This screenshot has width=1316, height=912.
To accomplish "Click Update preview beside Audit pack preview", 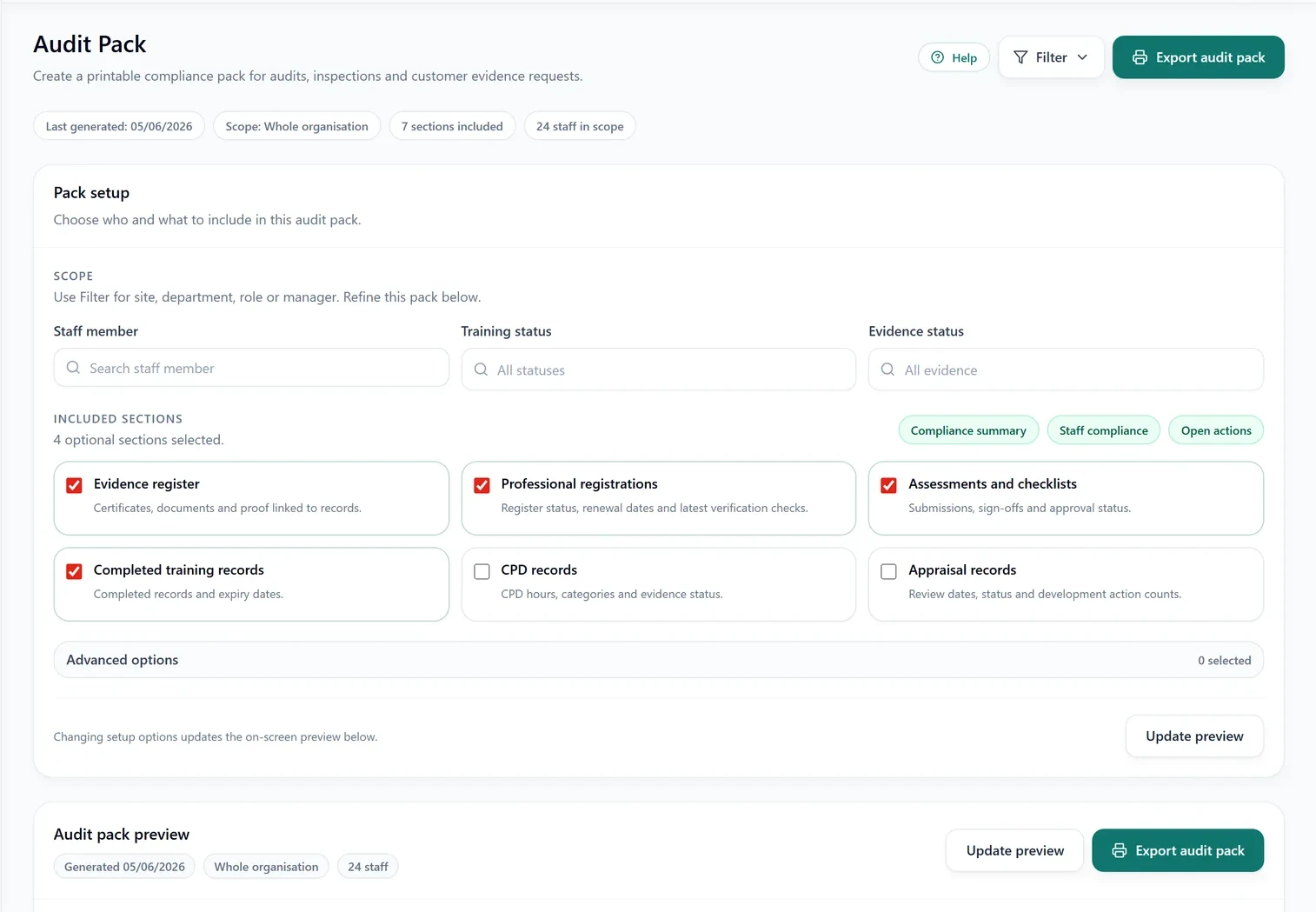I will tap(1014, 850).
